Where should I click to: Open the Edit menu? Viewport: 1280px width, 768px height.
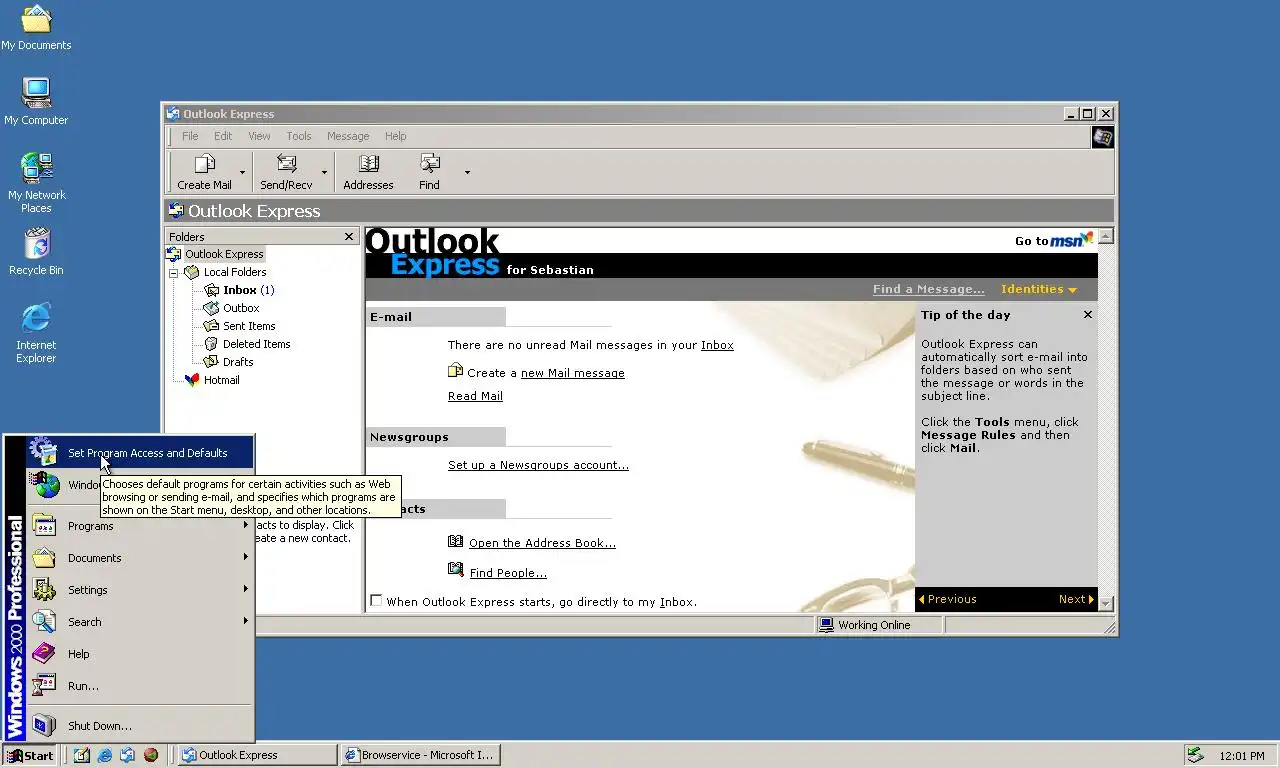223,136
